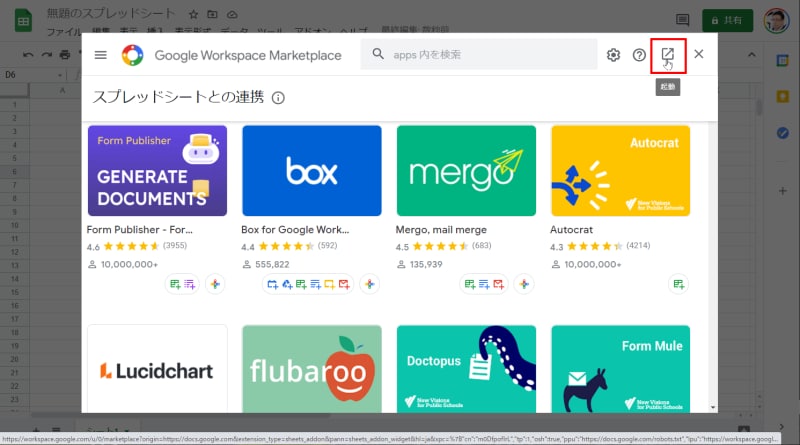This screenshot has width=800, height=445.
Task: Open the Form Publisher add-on card
Action: pyautogui.click(x=157, y=170)
